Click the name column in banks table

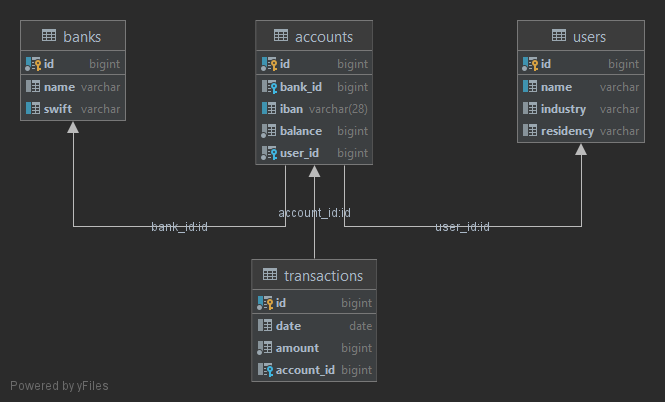73,87
